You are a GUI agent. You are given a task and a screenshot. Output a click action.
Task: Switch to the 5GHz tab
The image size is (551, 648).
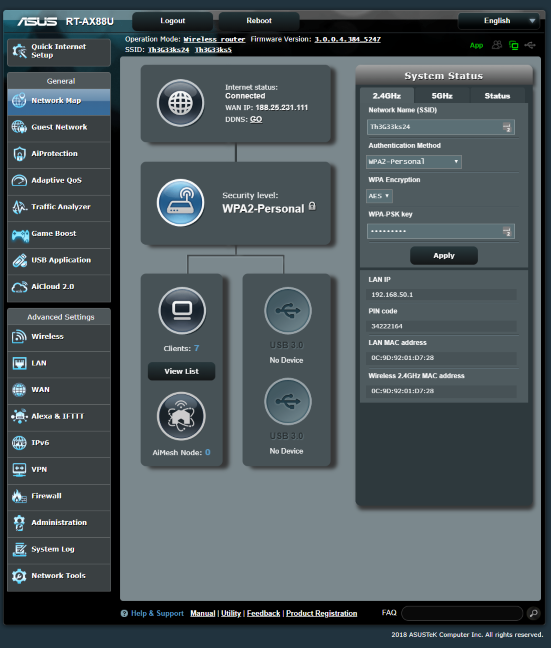click(x=442, y=96)
